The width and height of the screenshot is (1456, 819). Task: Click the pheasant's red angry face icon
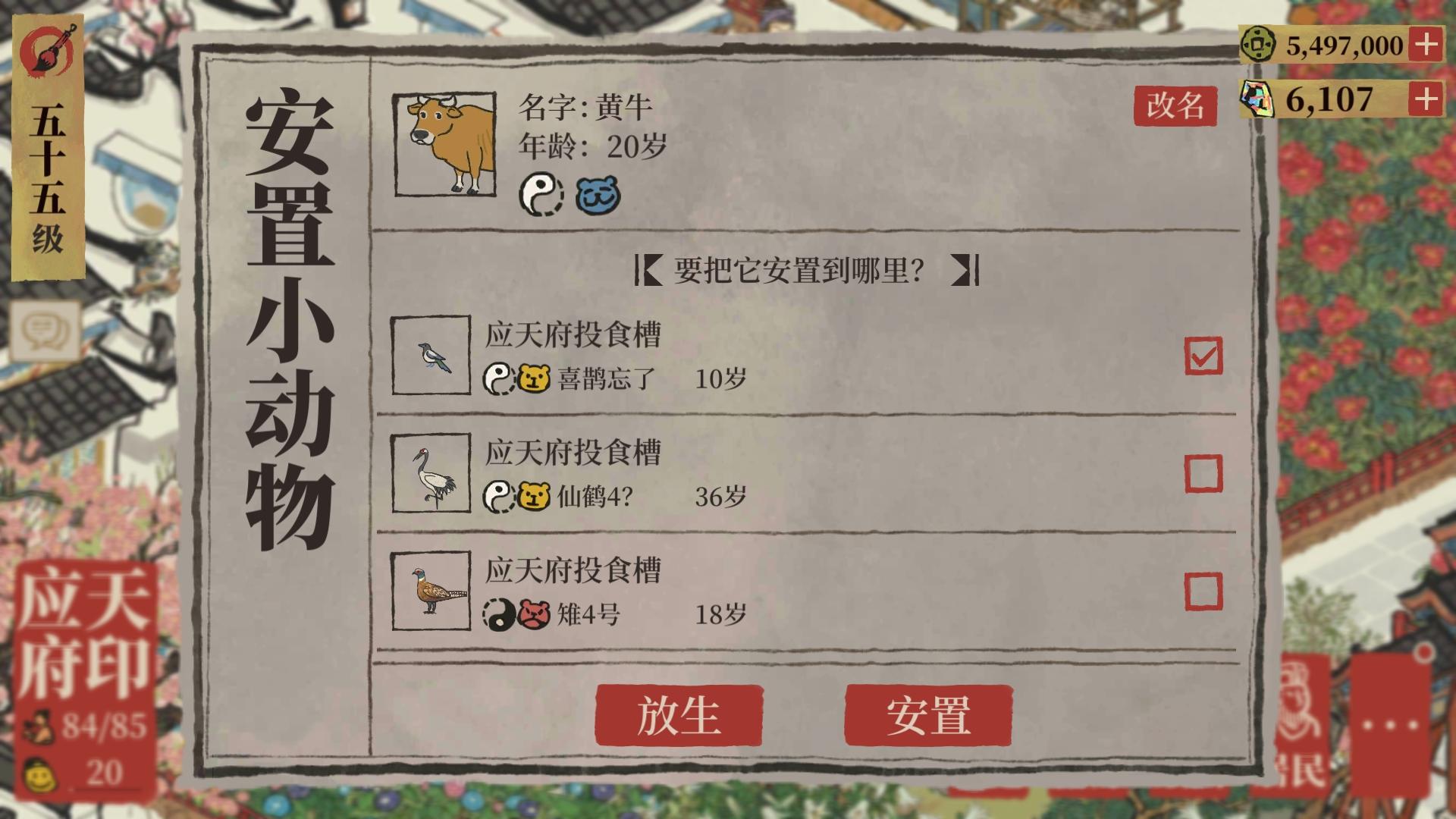[534, 614]
